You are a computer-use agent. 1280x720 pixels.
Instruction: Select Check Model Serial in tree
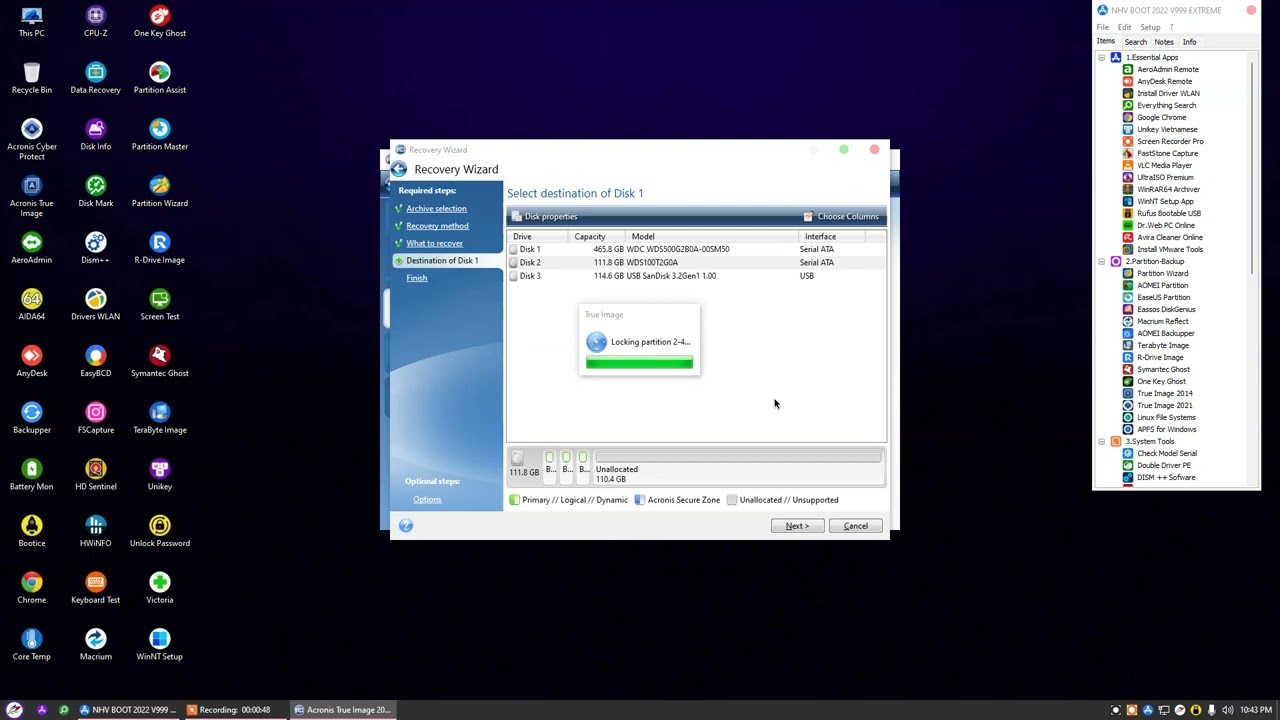pyautogui.click(x=1159, y=453)
